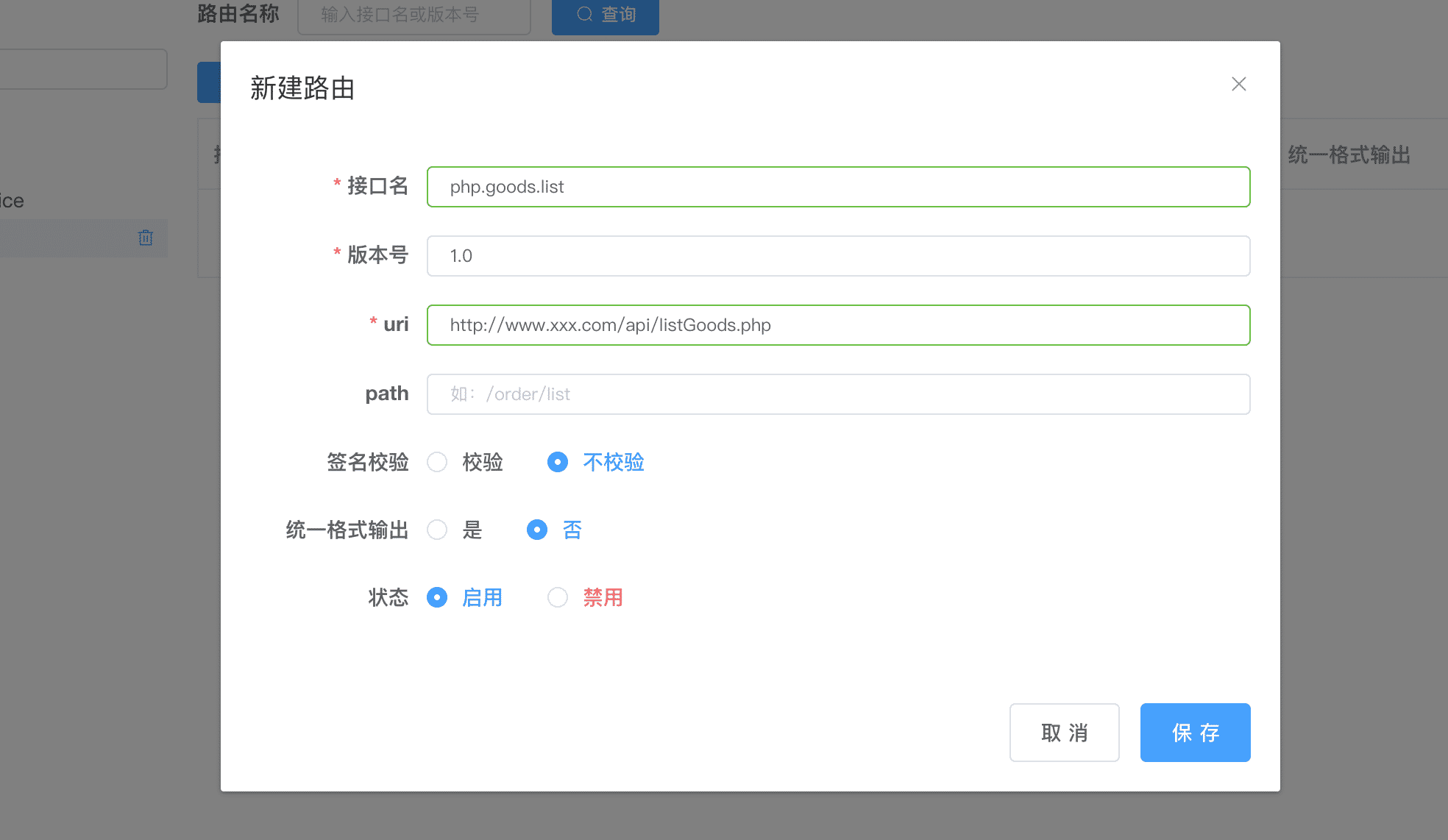Click the left sidebar search box
This screenshot has height=840, width=1448.
click(x=82, y=69)
